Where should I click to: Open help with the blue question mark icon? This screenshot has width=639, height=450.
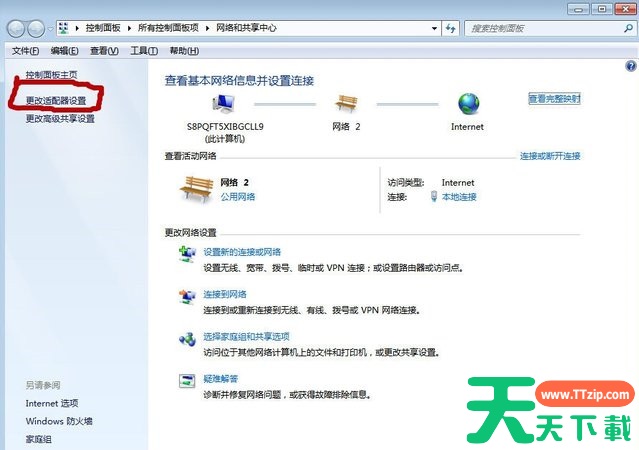pyautogui.click(x=630, y=66)
